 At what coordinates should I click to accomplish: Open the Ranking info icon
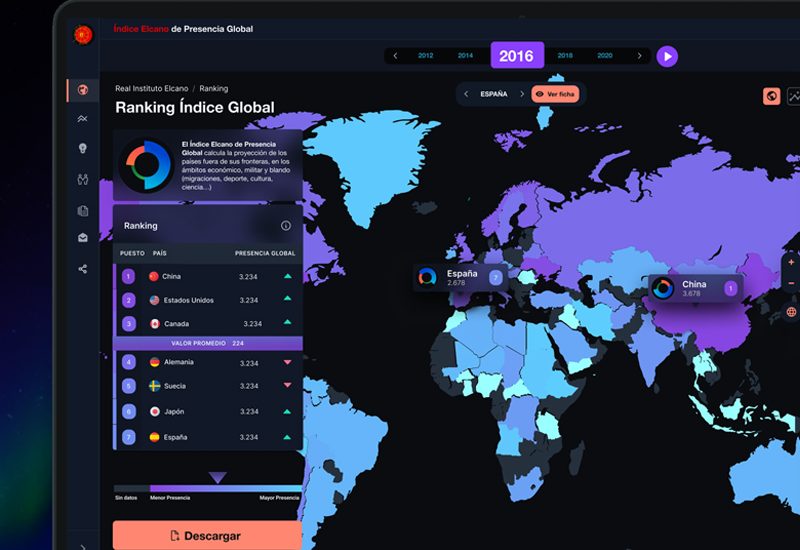(285, 226)
